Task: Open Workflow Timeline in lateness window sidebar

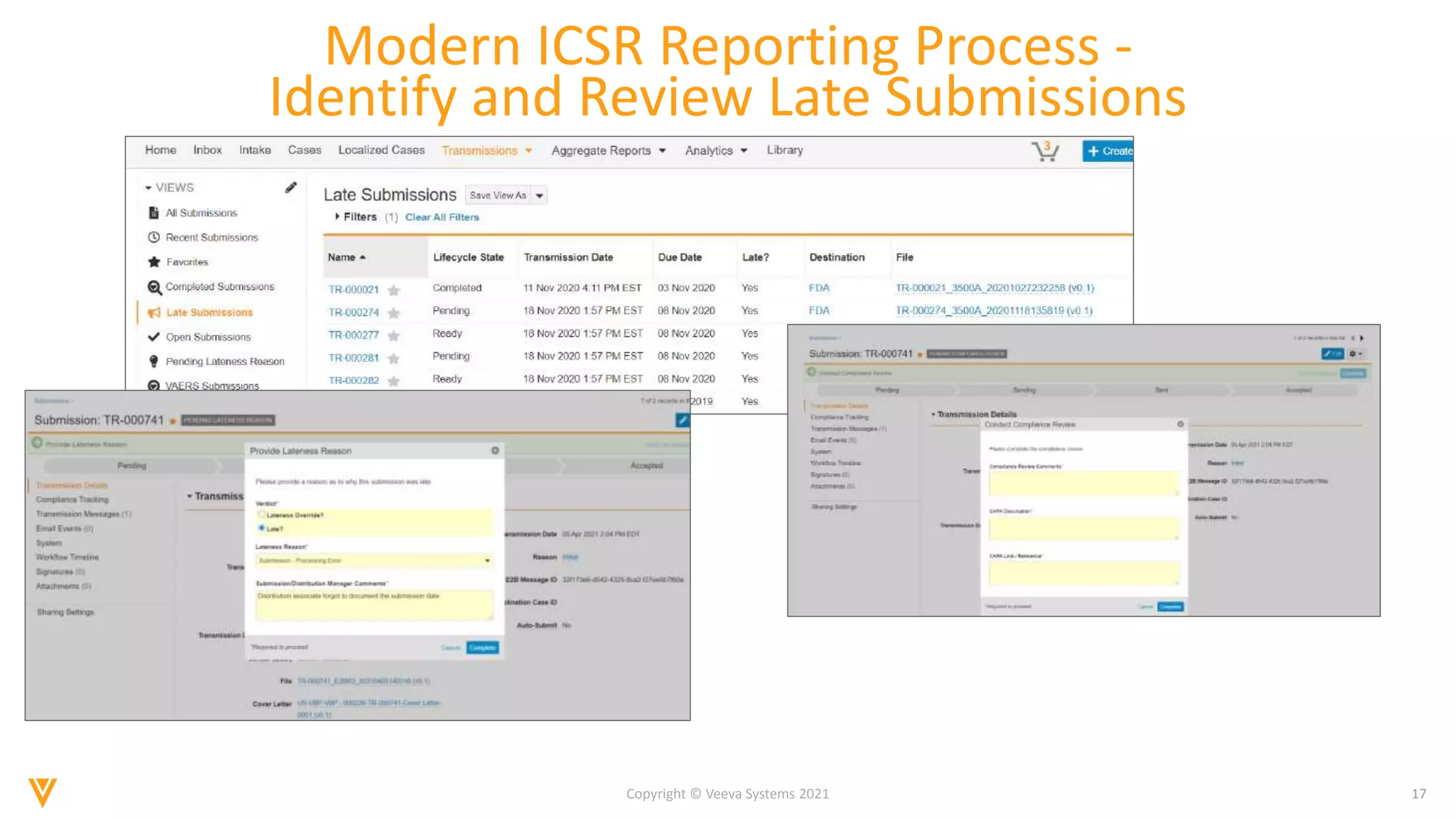Action: [x=68, y=557]
